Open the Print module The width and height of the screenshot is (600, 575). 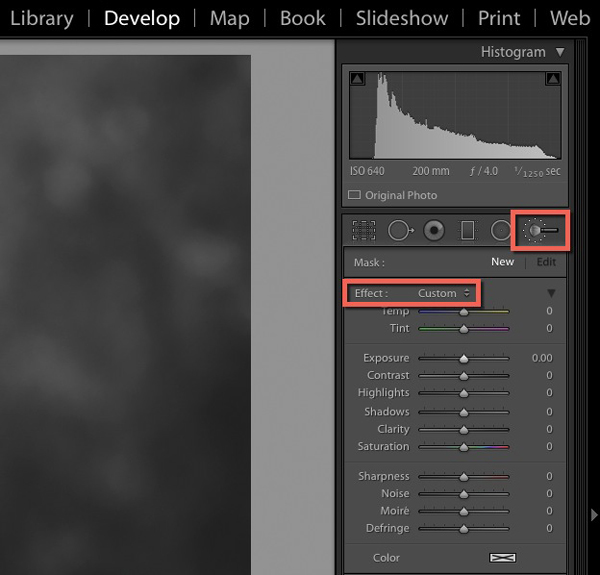[499, 18]
